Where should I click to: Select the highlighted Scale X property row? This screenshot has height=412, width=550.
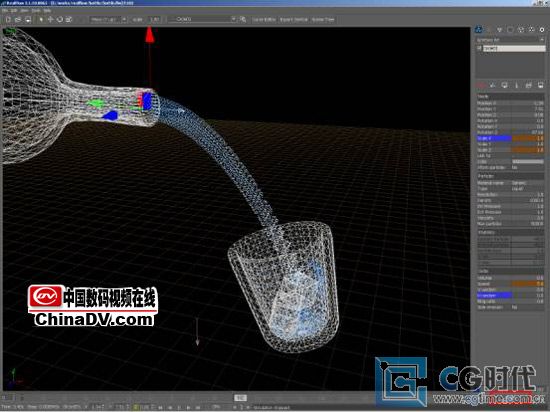(510, 139)
